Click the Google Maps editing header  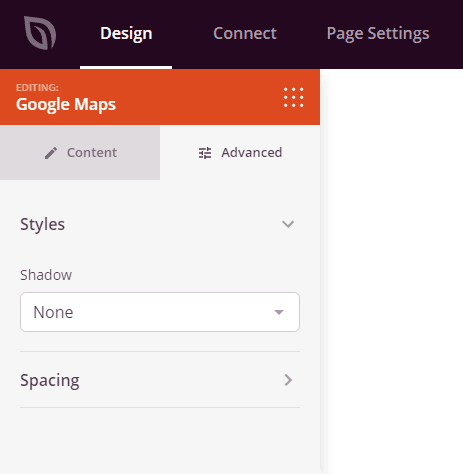tap(160, 97)
